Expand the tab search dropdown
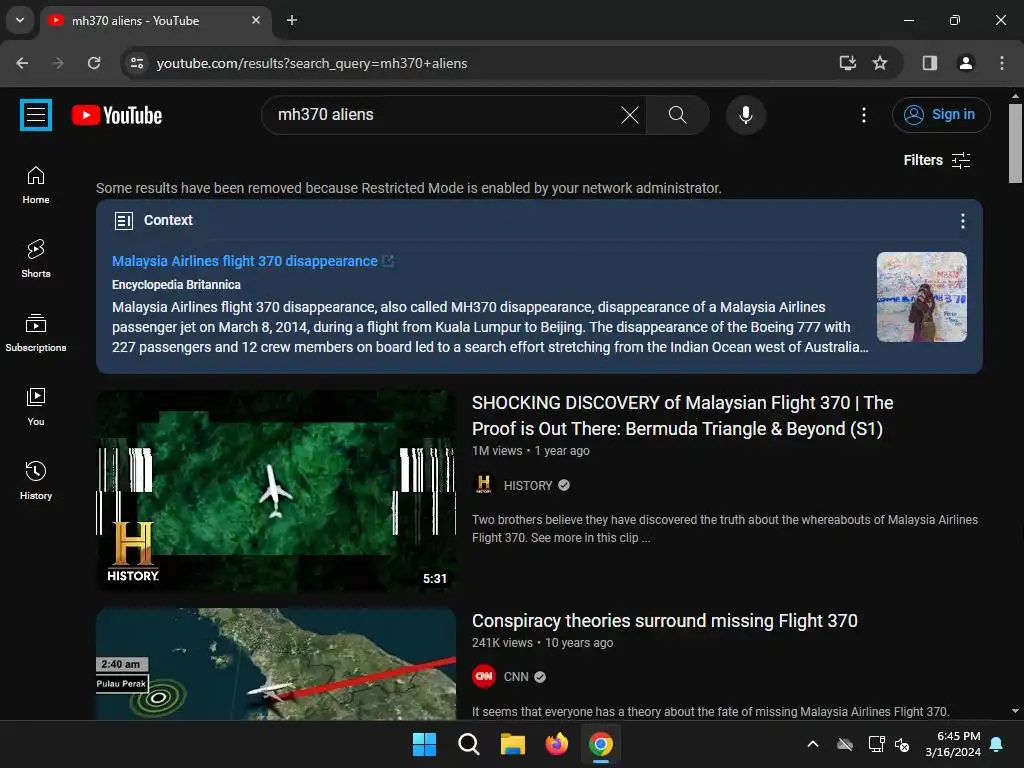This screenshot has width=1024, height=768. point(20,20)
